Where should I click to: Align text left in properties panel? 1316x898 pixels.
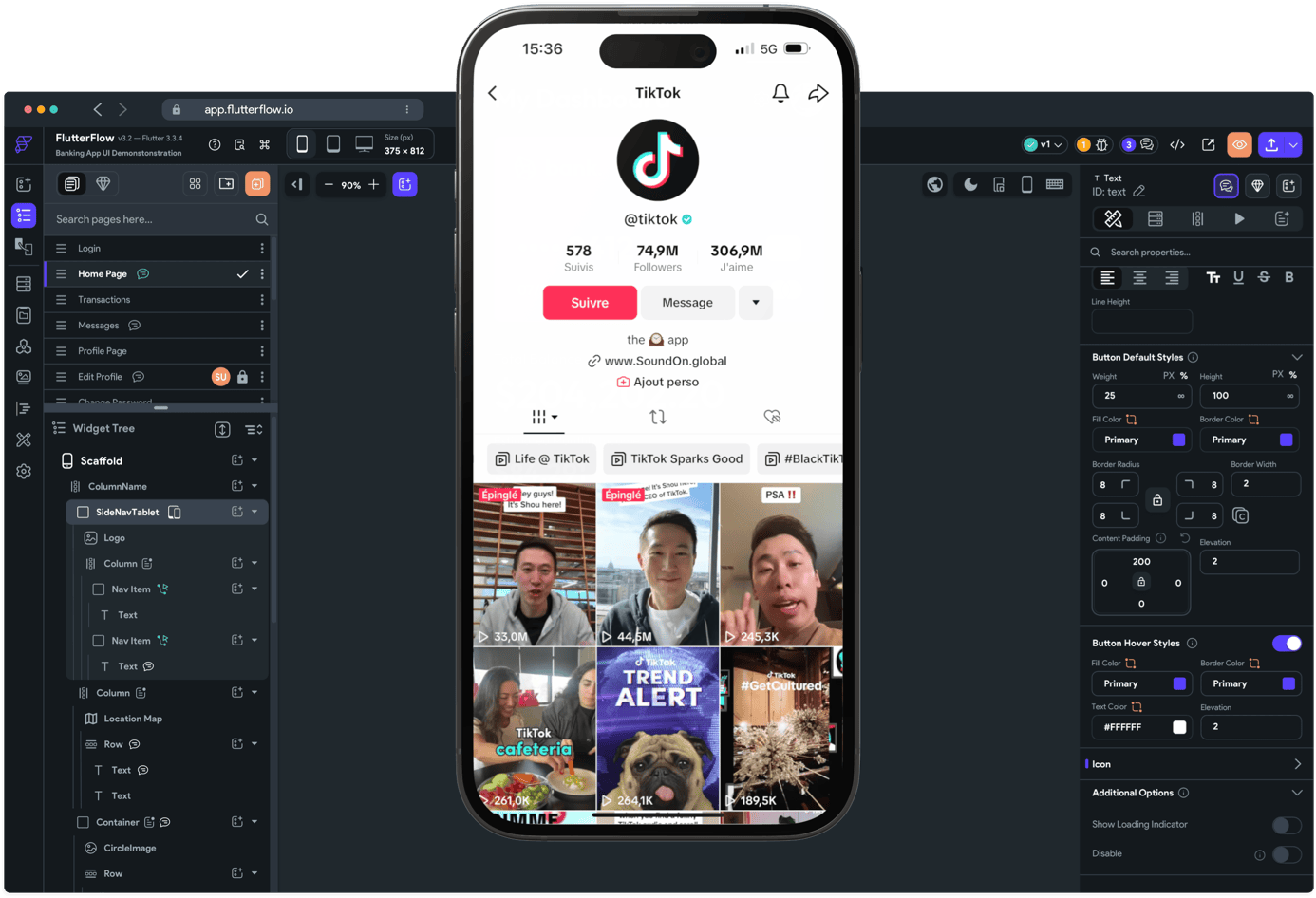tap(1107, 277)
